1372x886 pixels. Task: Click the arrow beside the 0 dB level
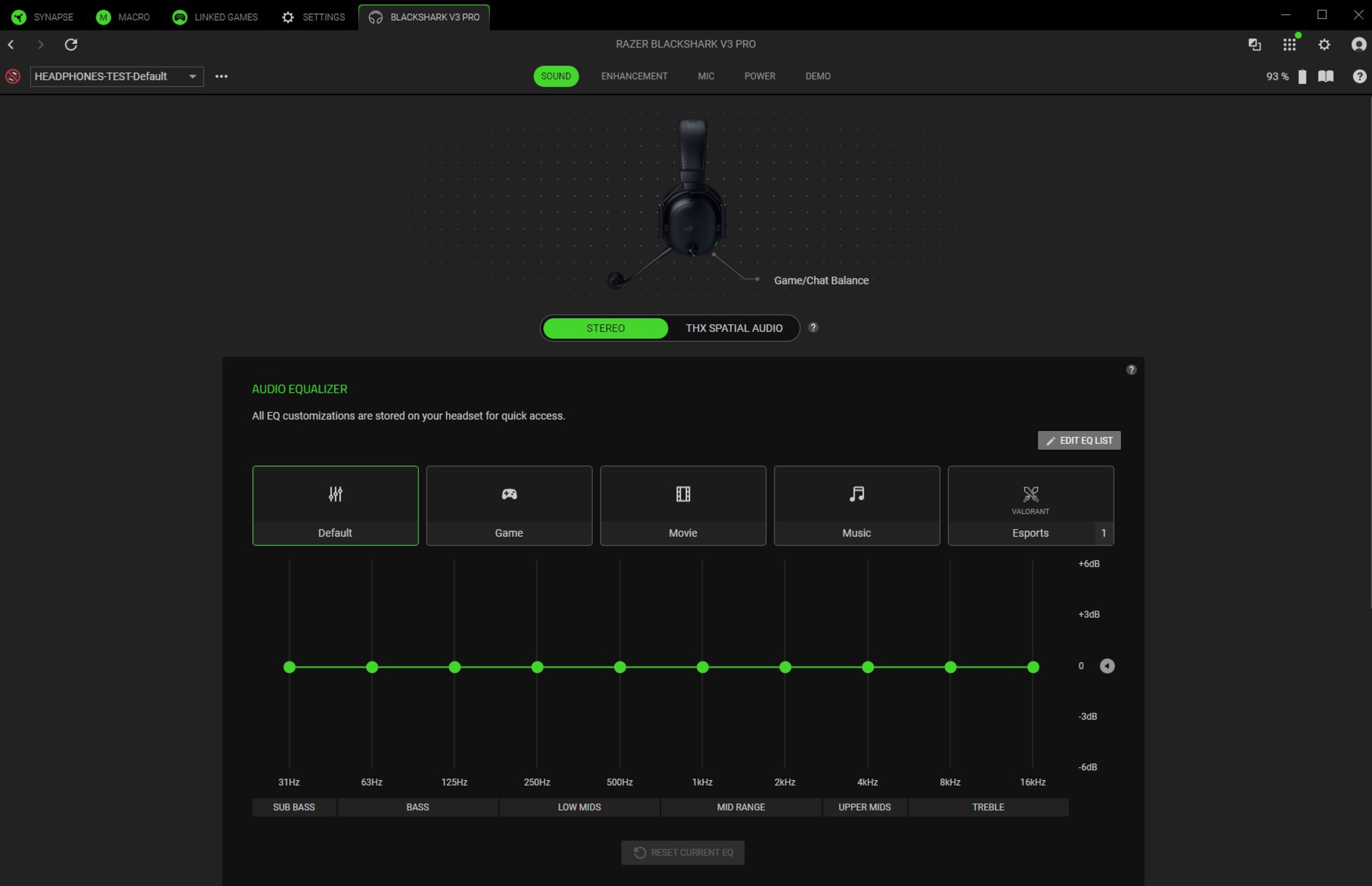(x=1107, y=666)
